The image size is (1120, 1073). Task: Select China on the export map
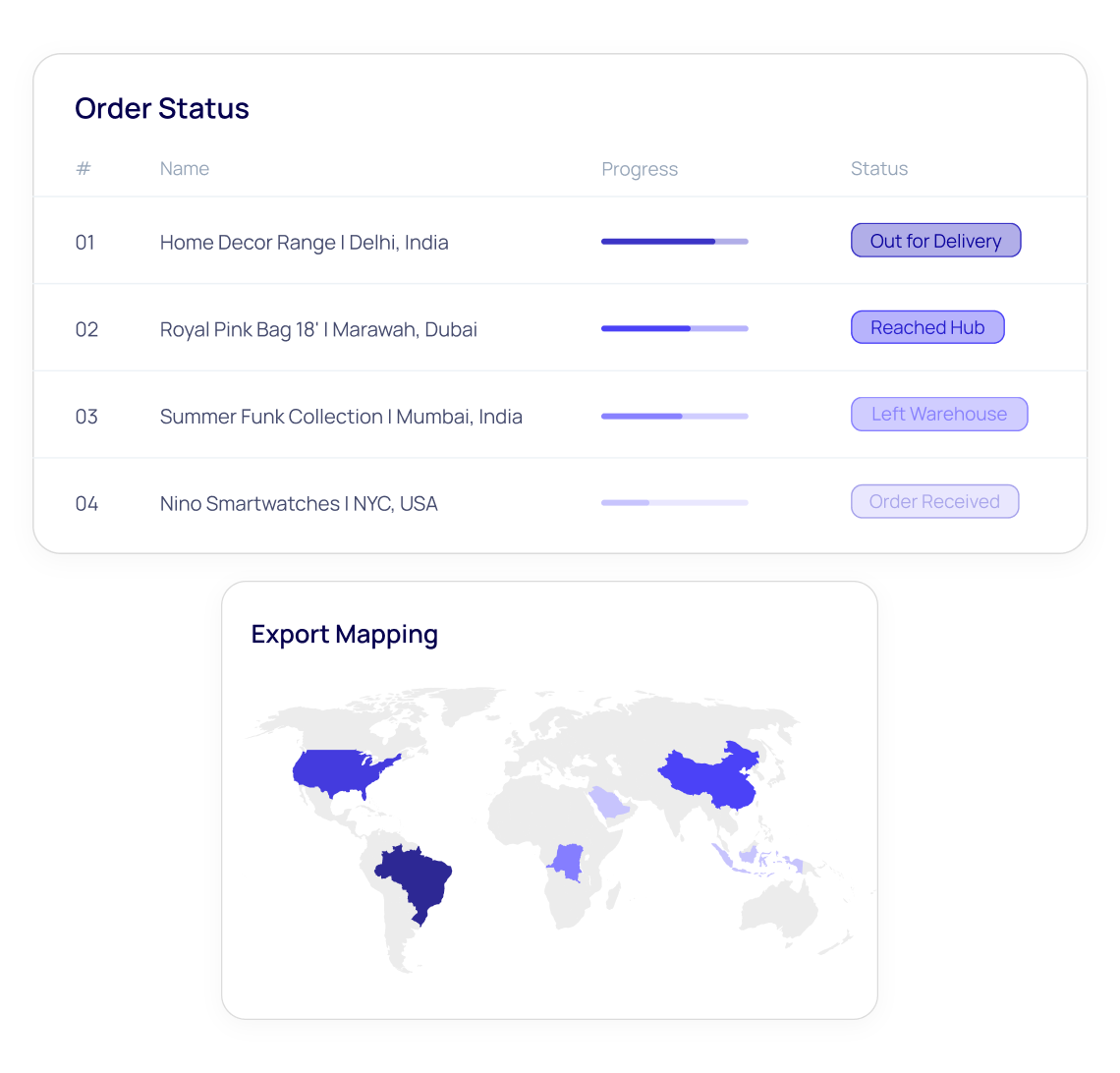(707, 778)
